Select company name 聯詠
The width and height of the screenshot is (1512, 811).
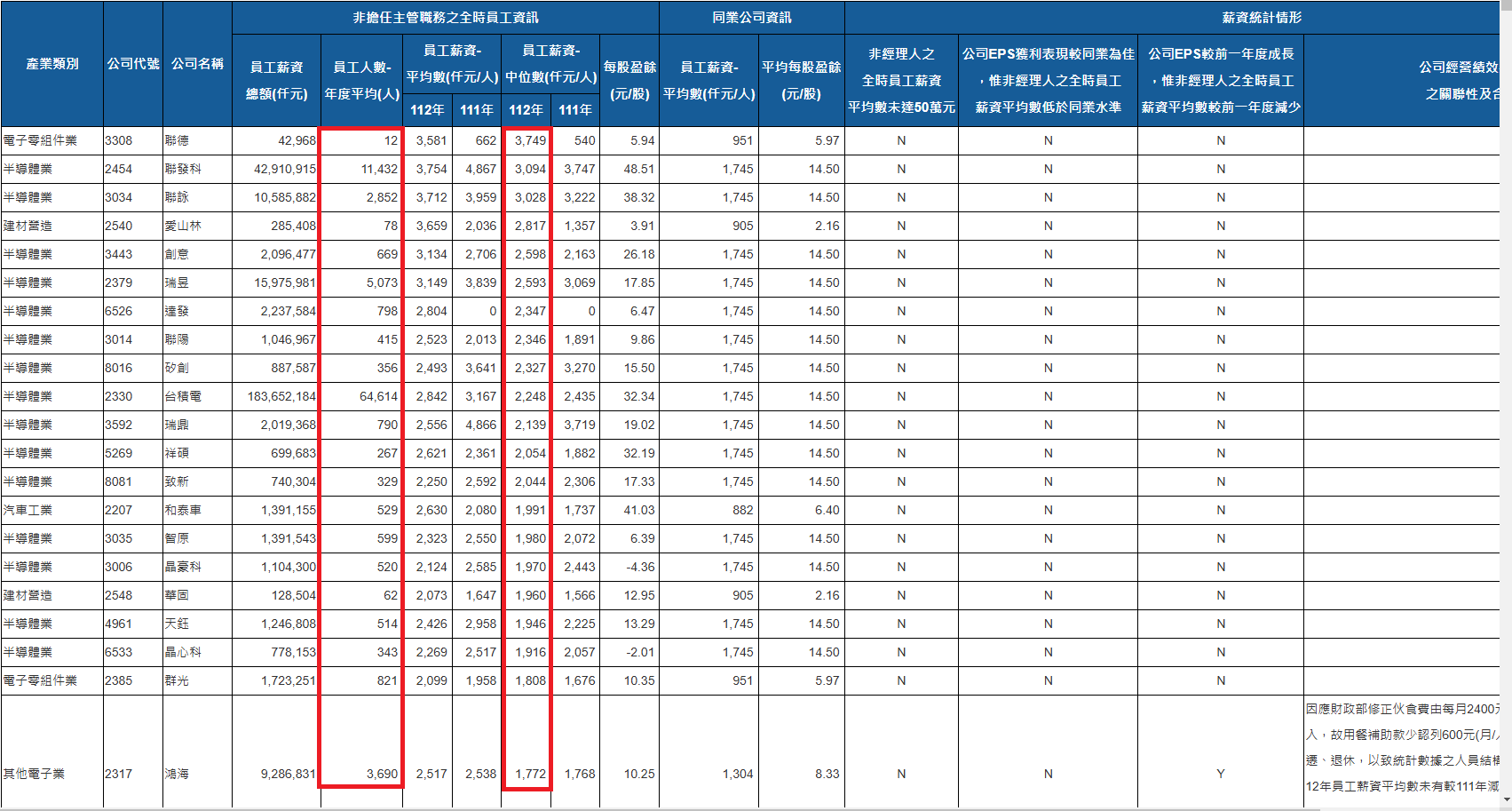coord(177,197)
